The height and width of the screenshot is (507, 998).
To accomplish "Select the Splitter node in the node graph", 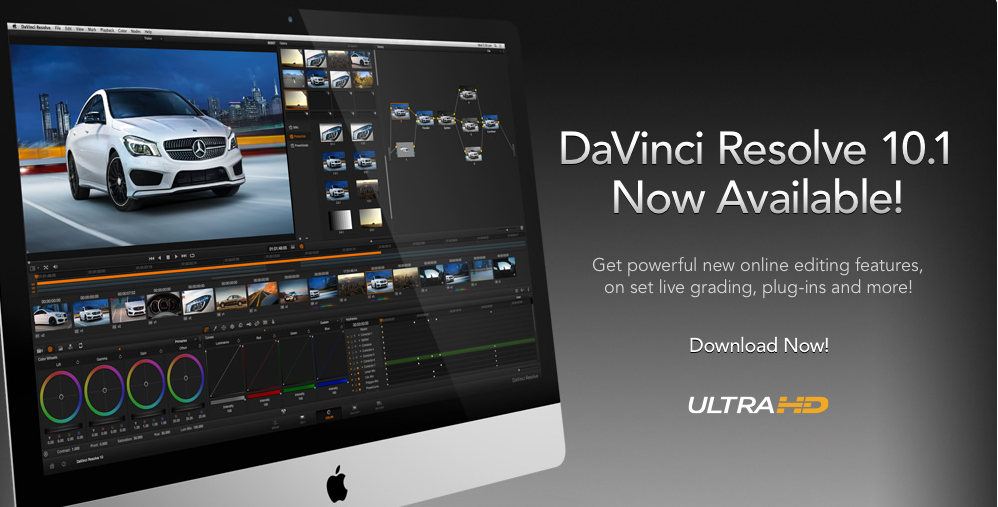I will pos(446,119).
